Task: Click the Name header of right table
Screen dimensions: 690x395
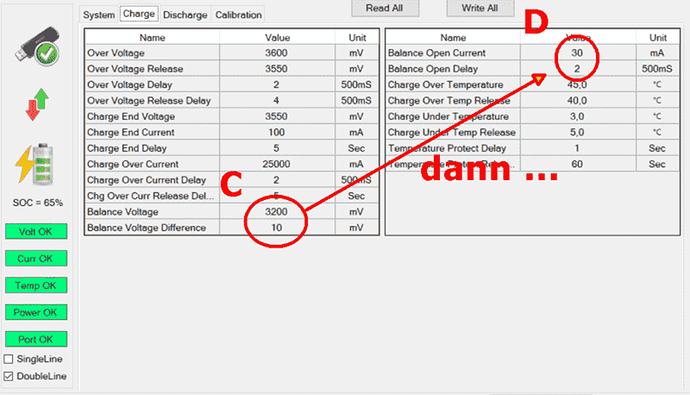Action: (453, 37)
